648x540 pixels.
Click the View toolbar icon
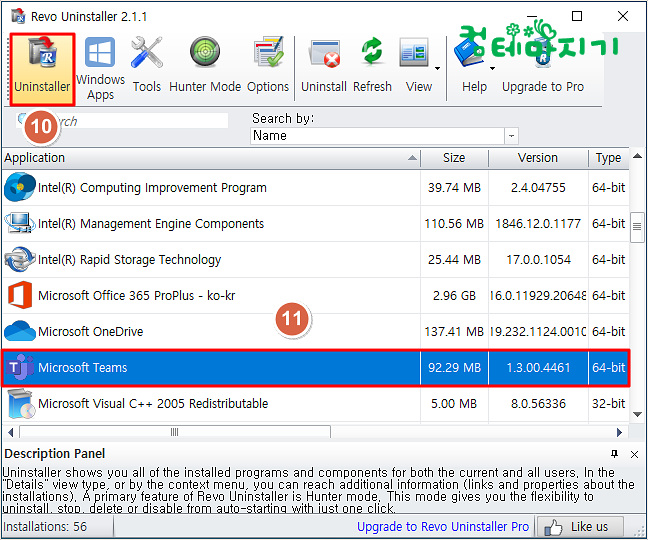pos(415,53)
